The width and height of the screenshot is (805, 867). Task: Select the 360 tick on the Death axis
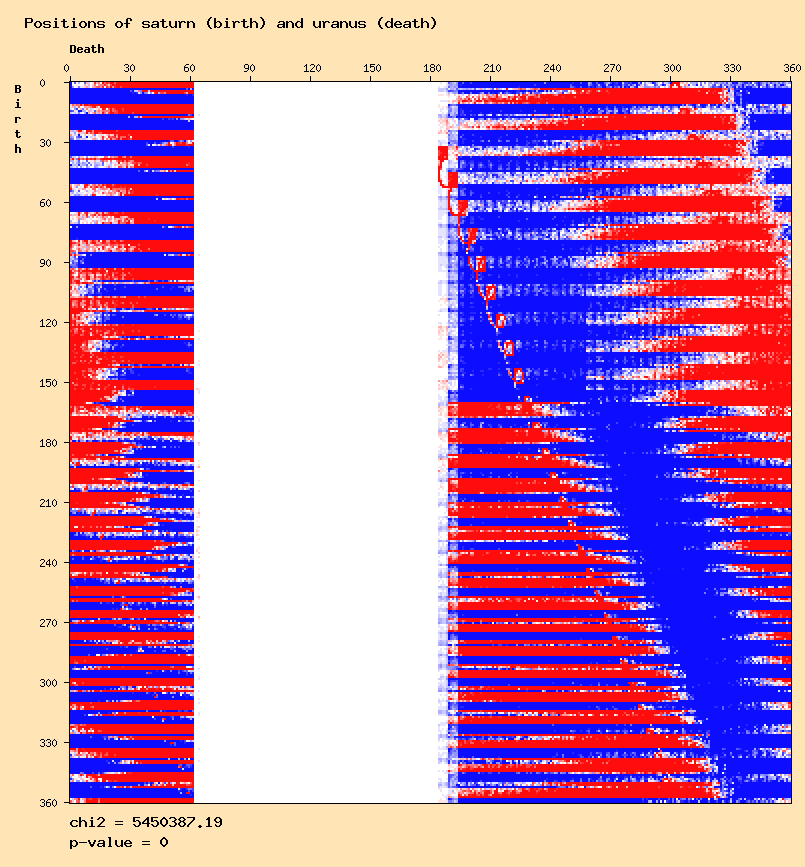pos(792,68)
